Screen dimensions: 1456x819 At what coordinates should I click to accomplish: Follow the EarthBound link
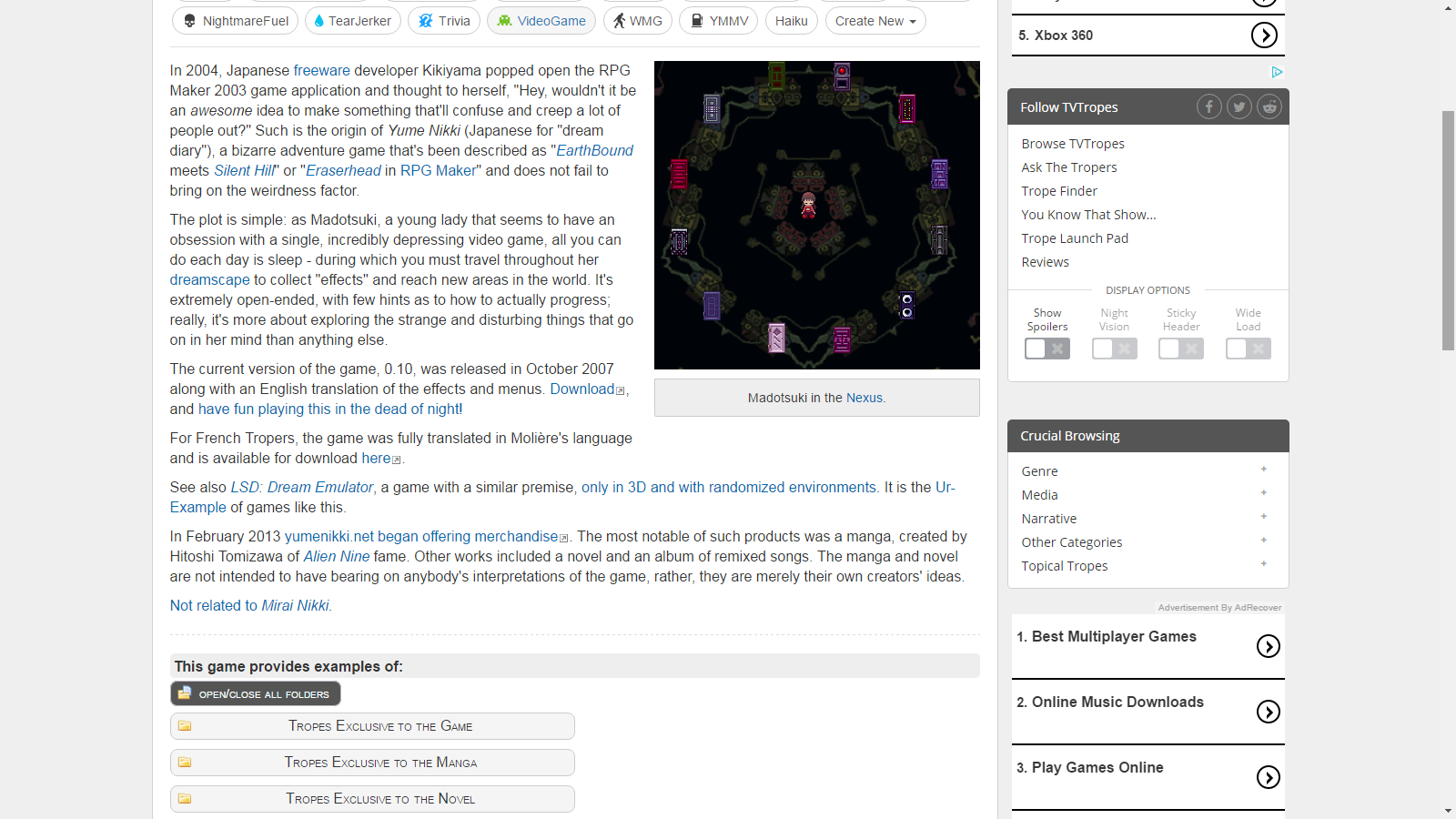(x=595, y=150)
